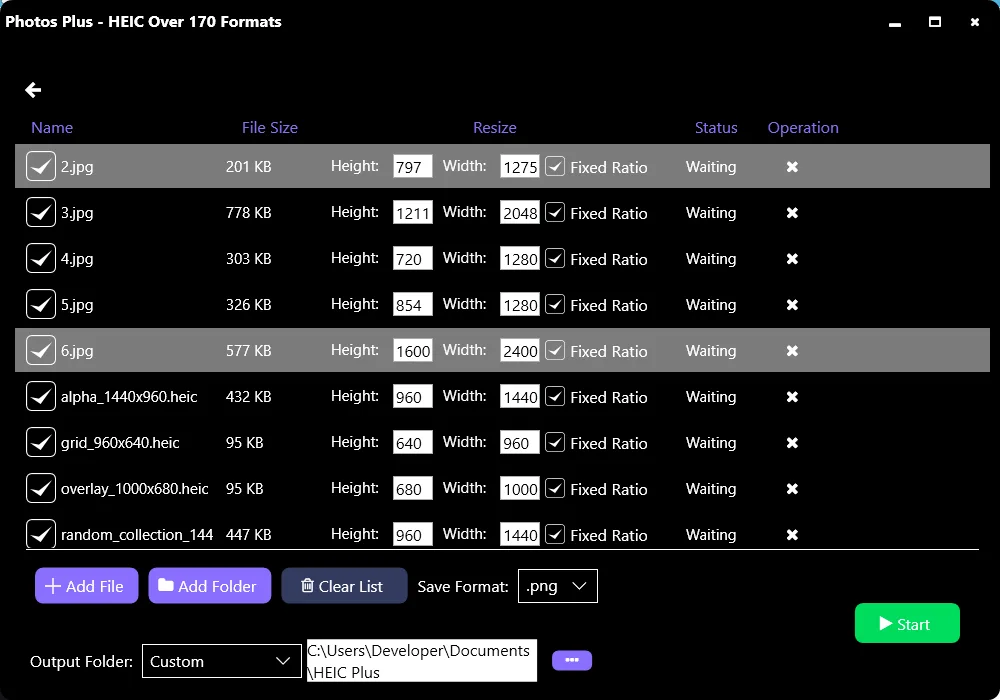Remove 4.jpg with its X icon

click(x=792, y=258)
